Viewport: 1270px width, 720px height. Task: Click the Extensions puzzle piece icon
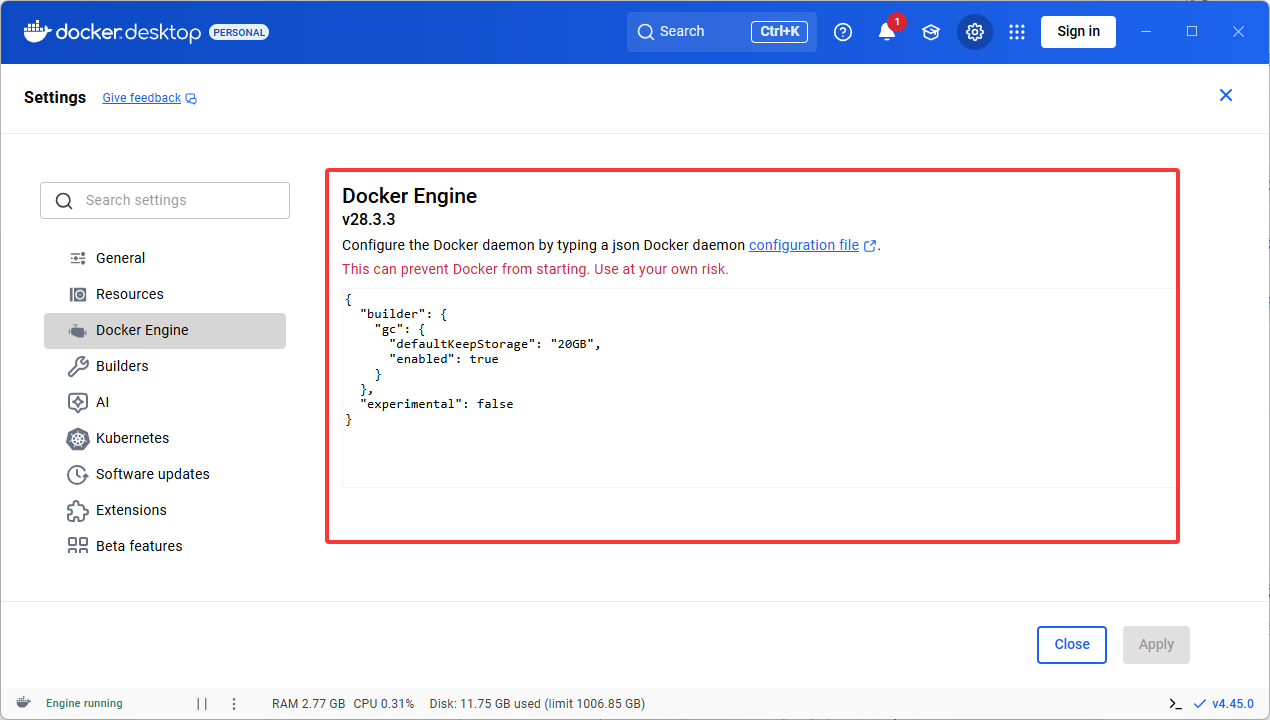[x=78, y=510]
